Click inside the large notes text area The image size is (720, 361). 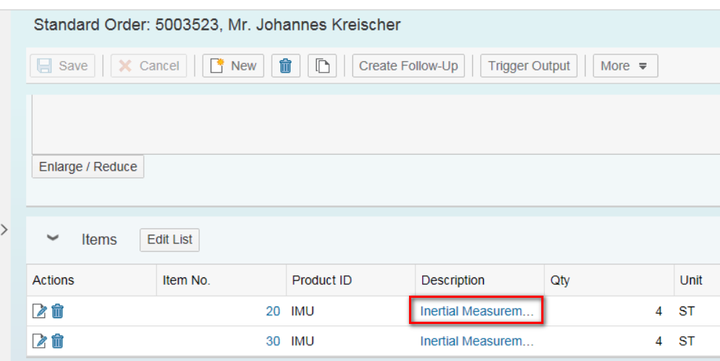[376, 124]
